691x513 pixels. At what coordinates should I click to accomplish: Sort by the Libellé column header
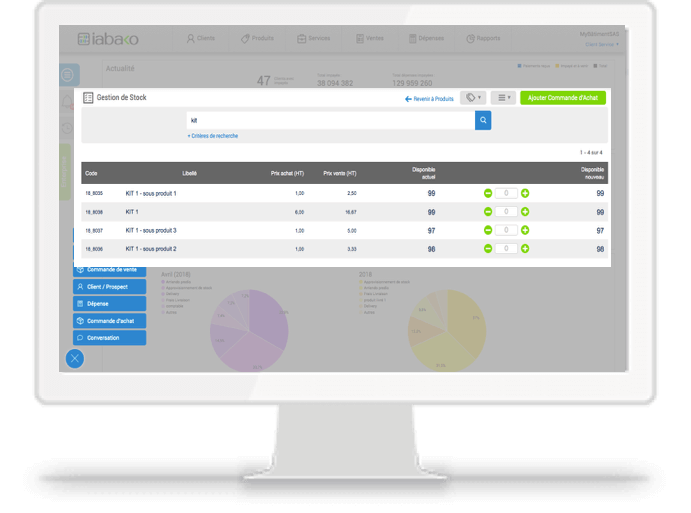pos(189,173)
